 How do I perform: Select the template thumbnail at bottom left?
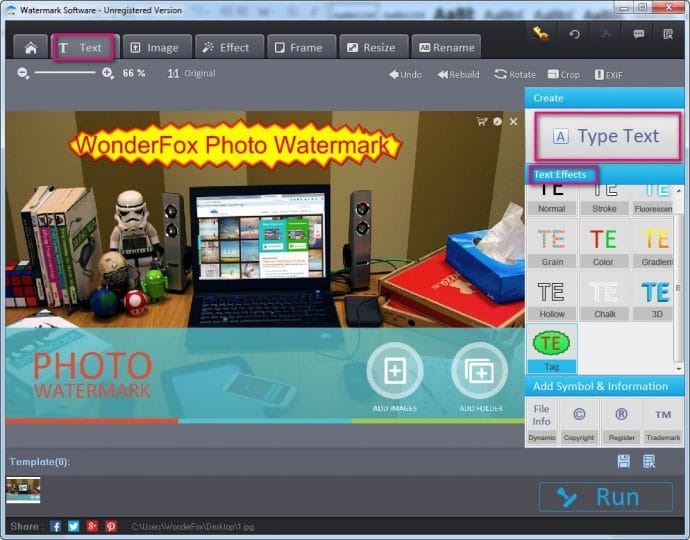pyautogui.click(x=23, y=488)
